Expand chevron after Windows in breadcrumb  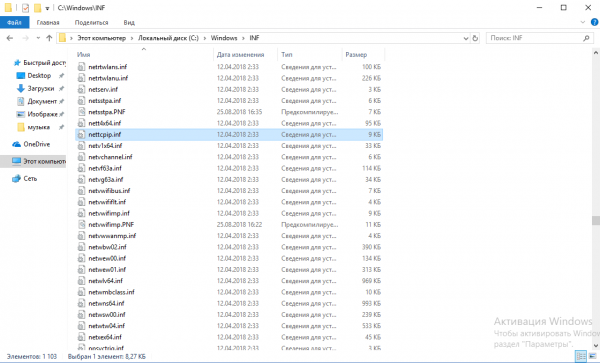click(x=243, y=38)
